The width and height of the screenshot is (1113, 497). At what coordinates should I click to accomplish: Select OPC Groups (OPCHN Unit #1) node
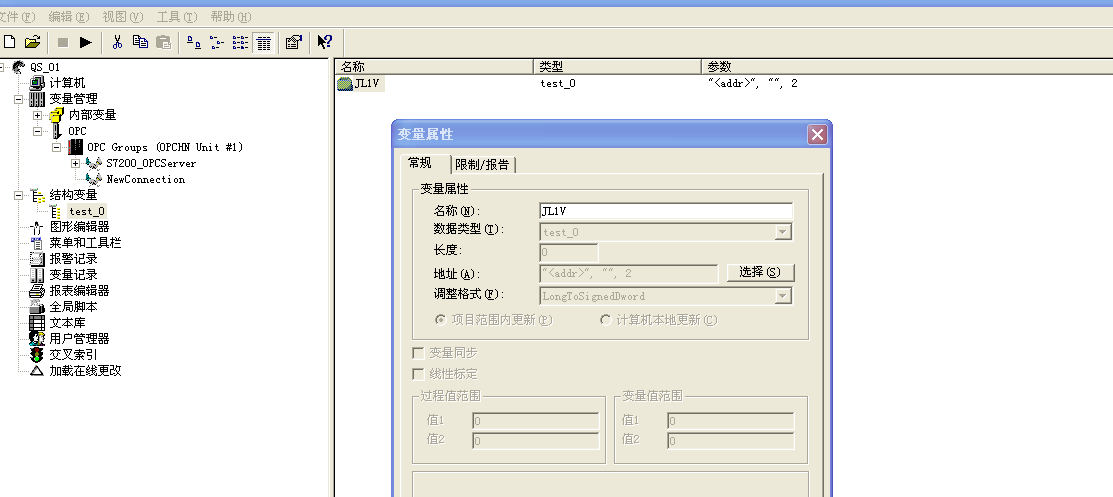click(x=165, y=147)
